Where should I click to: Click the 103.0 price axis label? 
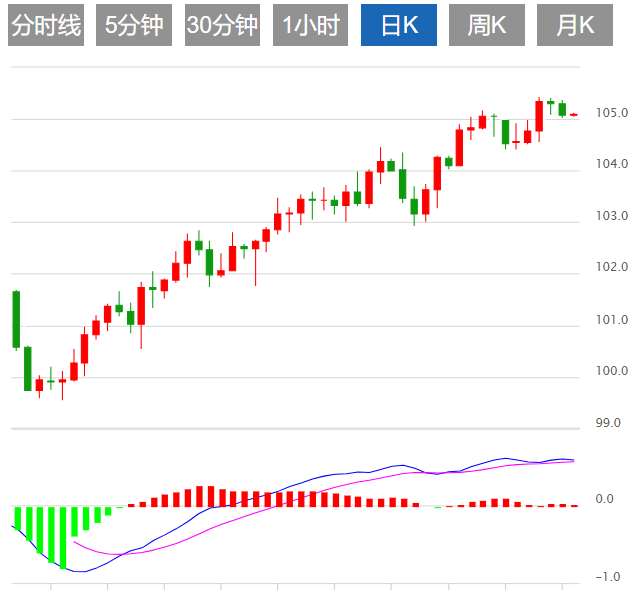[611, 216]
